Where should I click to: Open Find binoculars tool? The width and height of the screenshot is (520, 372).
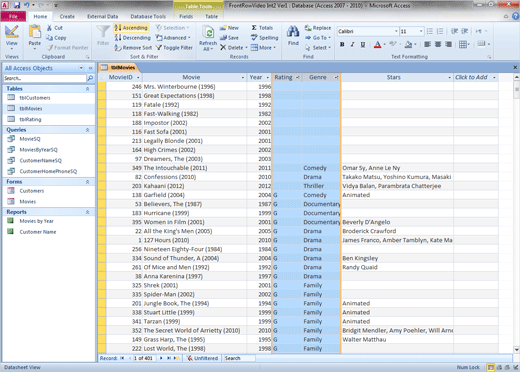click(x=293, y=35)
